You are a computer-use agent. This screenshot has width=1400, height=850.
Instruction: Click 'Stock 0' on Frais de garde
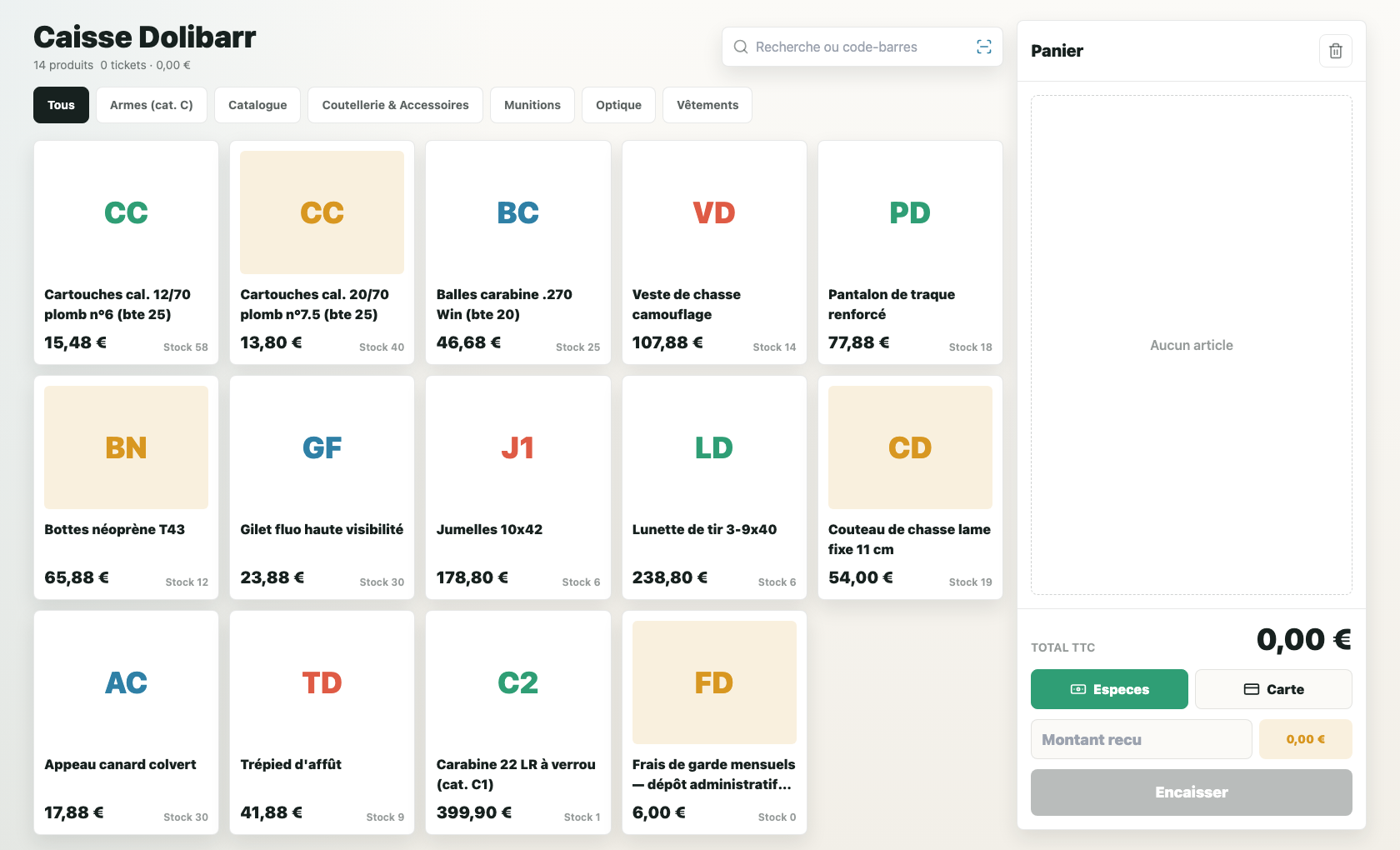click(x=777, y=817)
